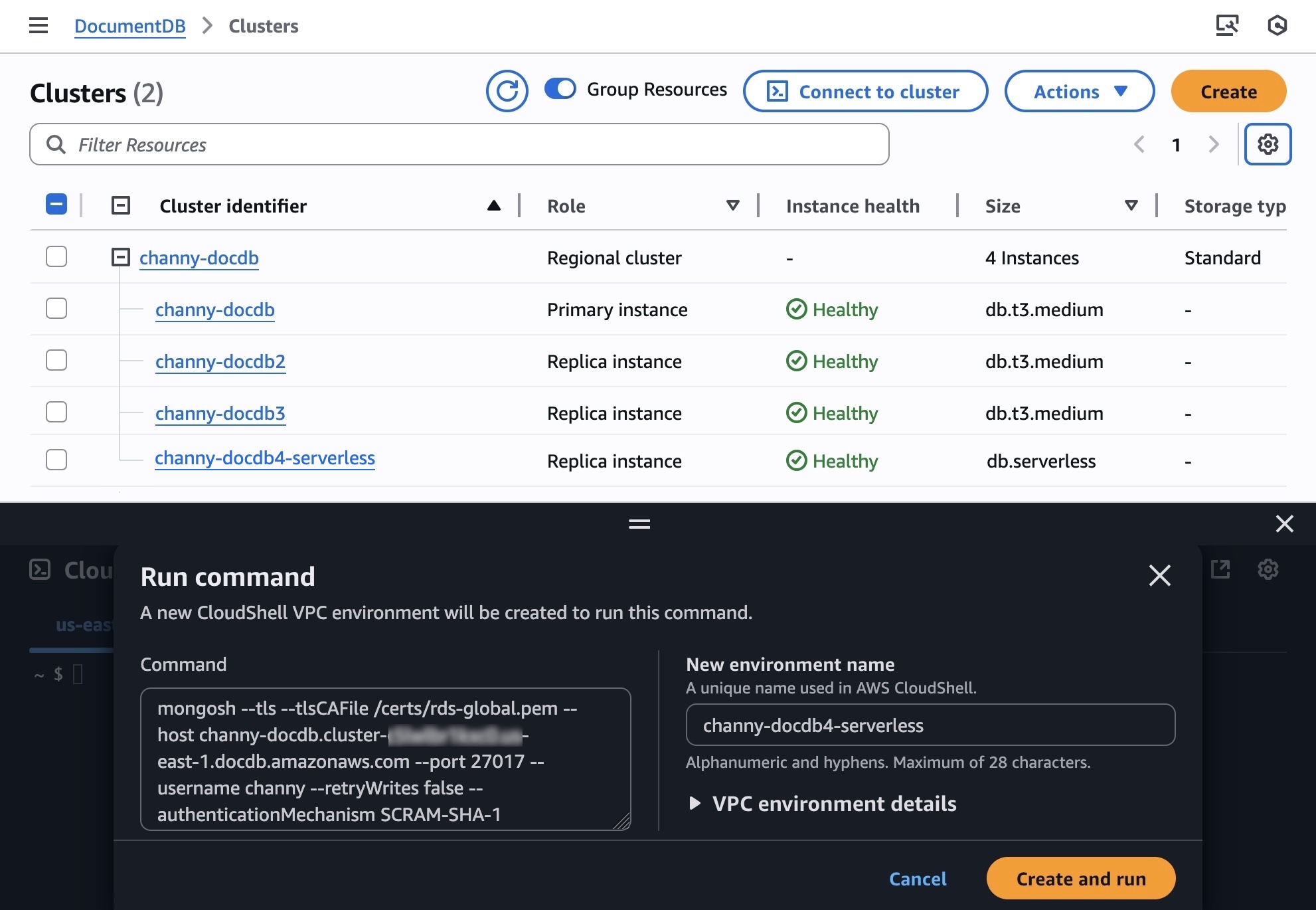Viewport: 1316px width, 910px height.
Task: Click the refresh clusters icon
Action: click(x=507, y=91)
